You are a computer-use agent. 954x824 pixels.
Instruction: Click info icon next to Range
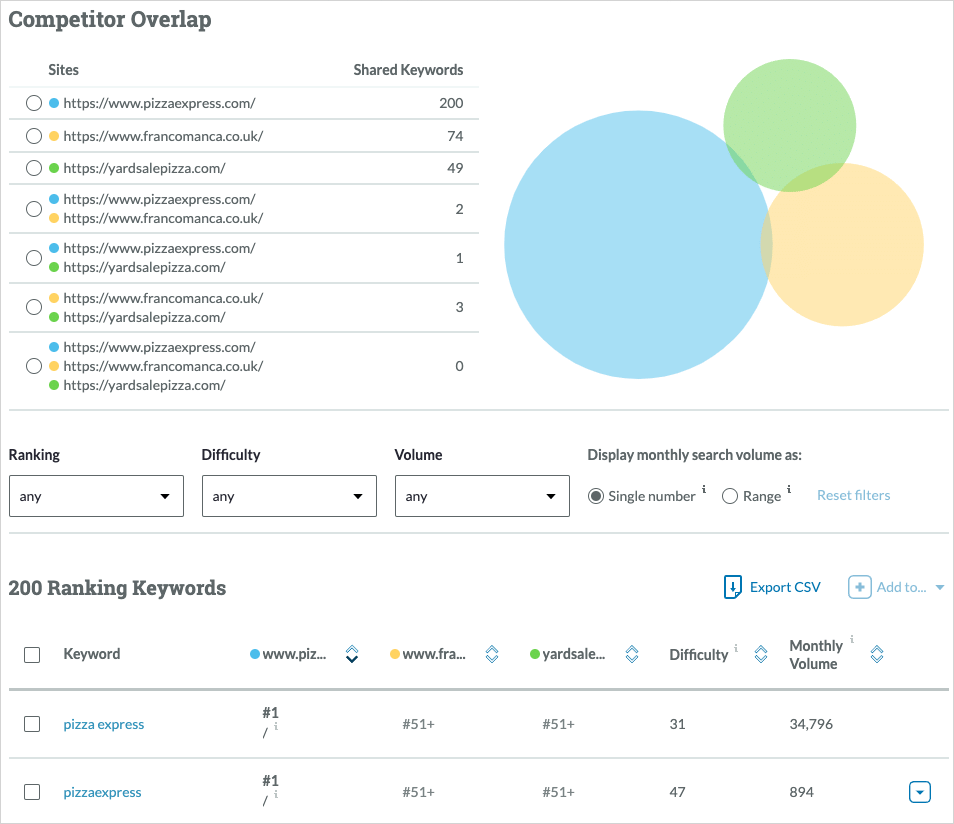pos(789,489)
